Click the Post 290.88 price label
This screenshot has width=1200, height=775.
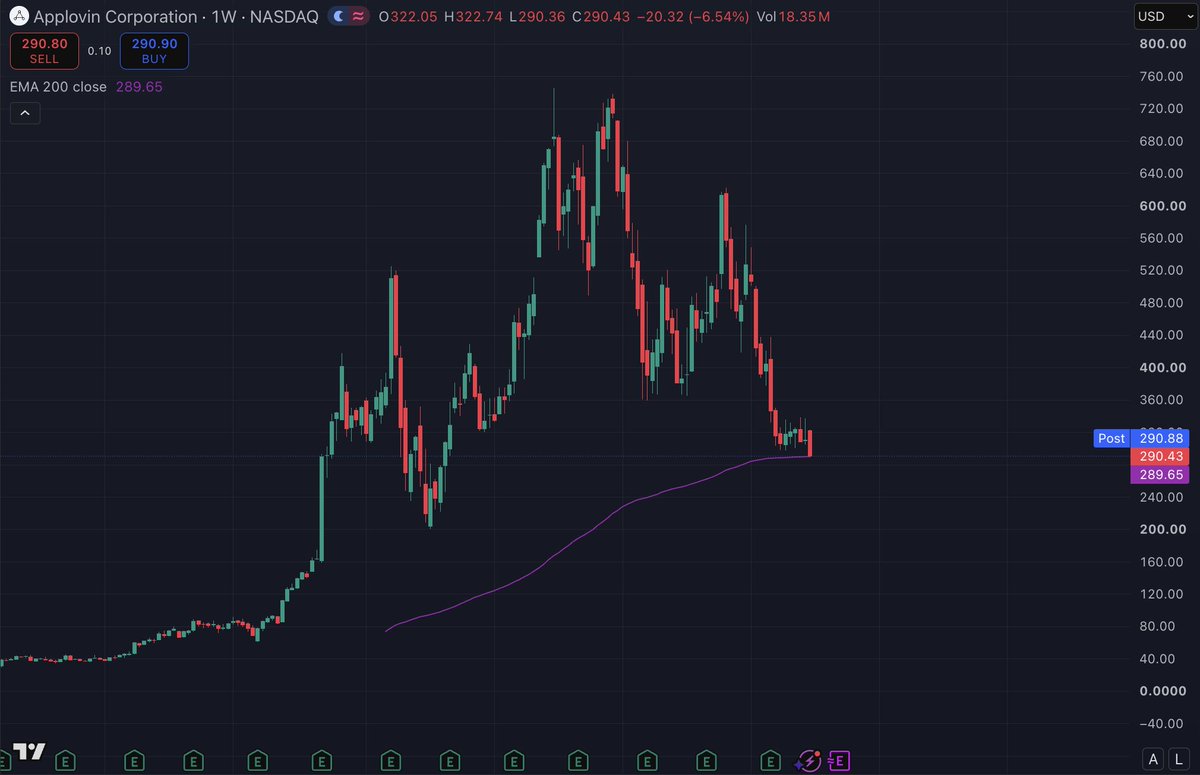point(1142,438)
